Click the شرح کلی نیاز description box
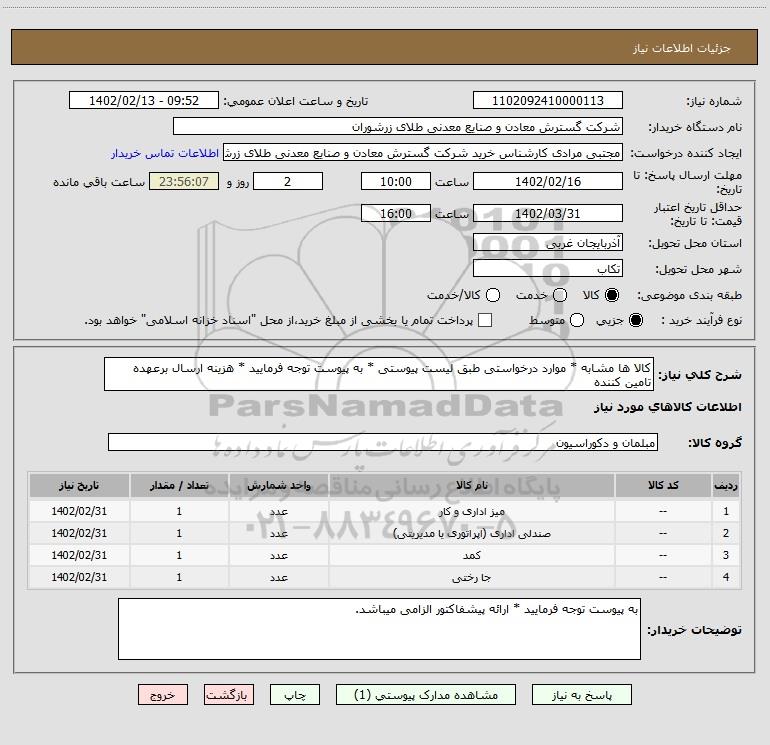Image resolution: width=770 pixels, height=745 pixels. (379, 375)
